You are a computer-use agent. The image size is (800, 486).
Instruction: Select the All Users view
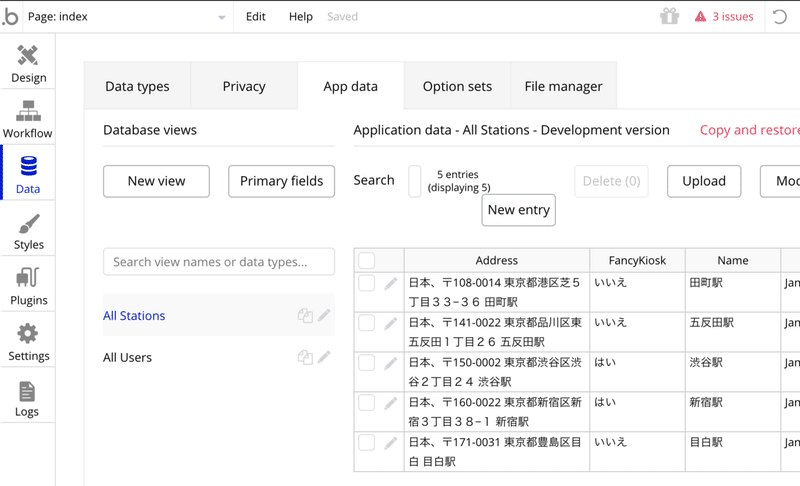[128, 357]
